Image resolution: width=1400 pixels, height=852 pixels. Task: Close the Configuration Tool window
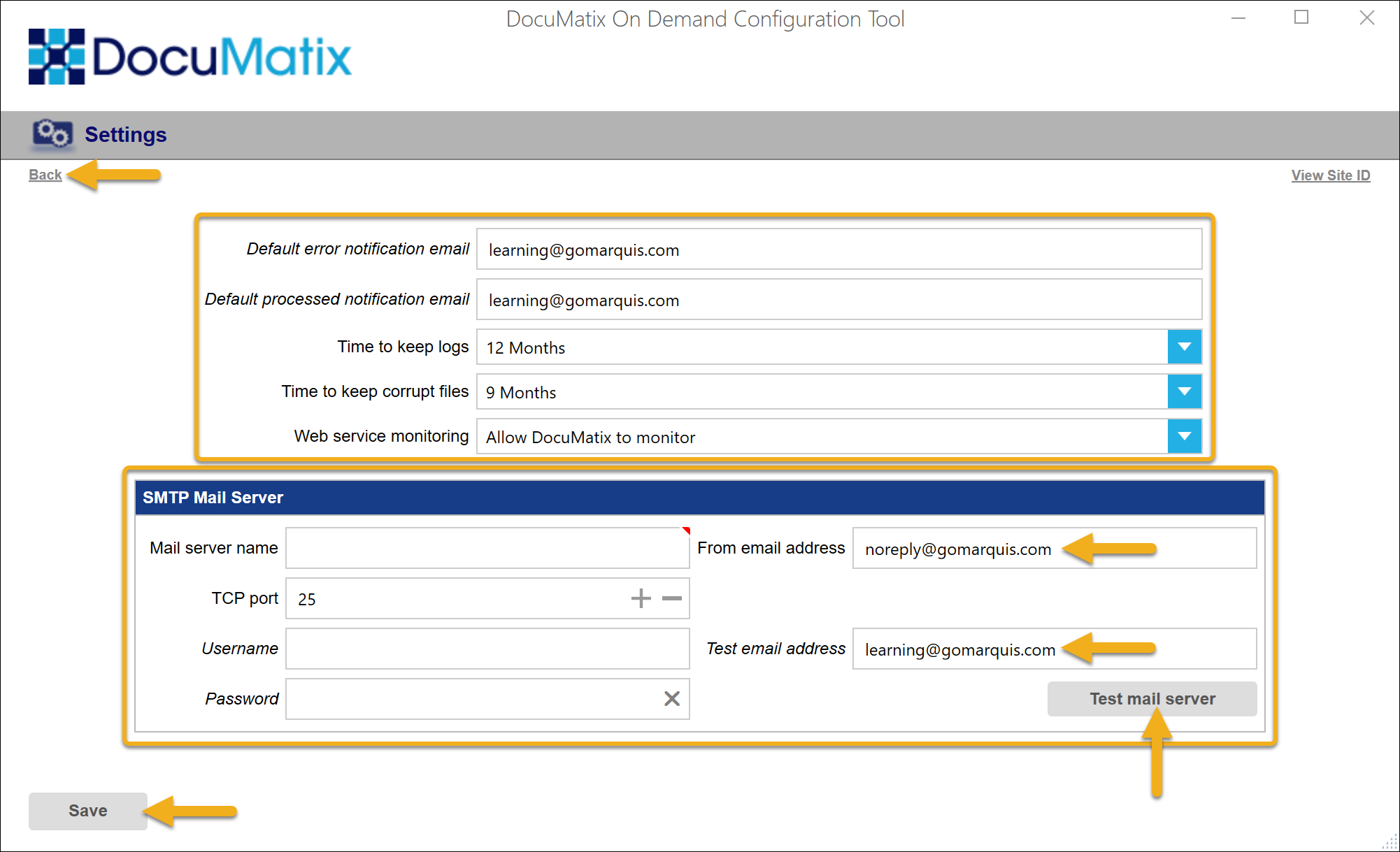[1366, 17]
